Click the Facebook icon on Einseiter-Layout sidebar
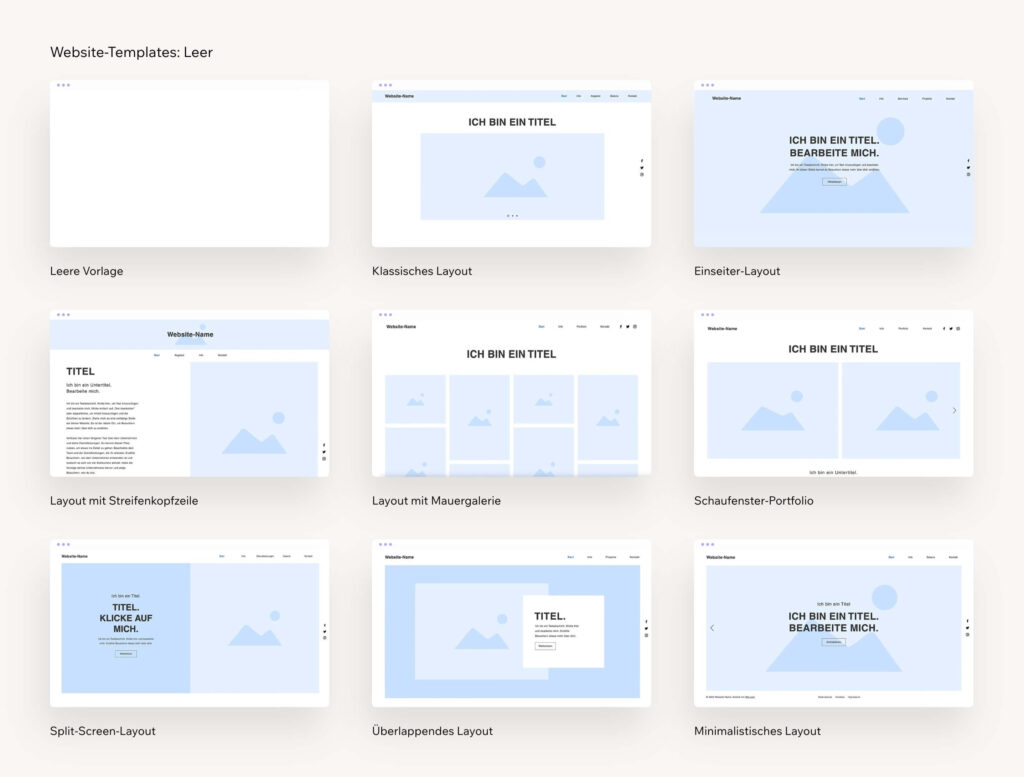Image resolution: width=1024 pixels, height=777 pixels. tap(968, 159)
